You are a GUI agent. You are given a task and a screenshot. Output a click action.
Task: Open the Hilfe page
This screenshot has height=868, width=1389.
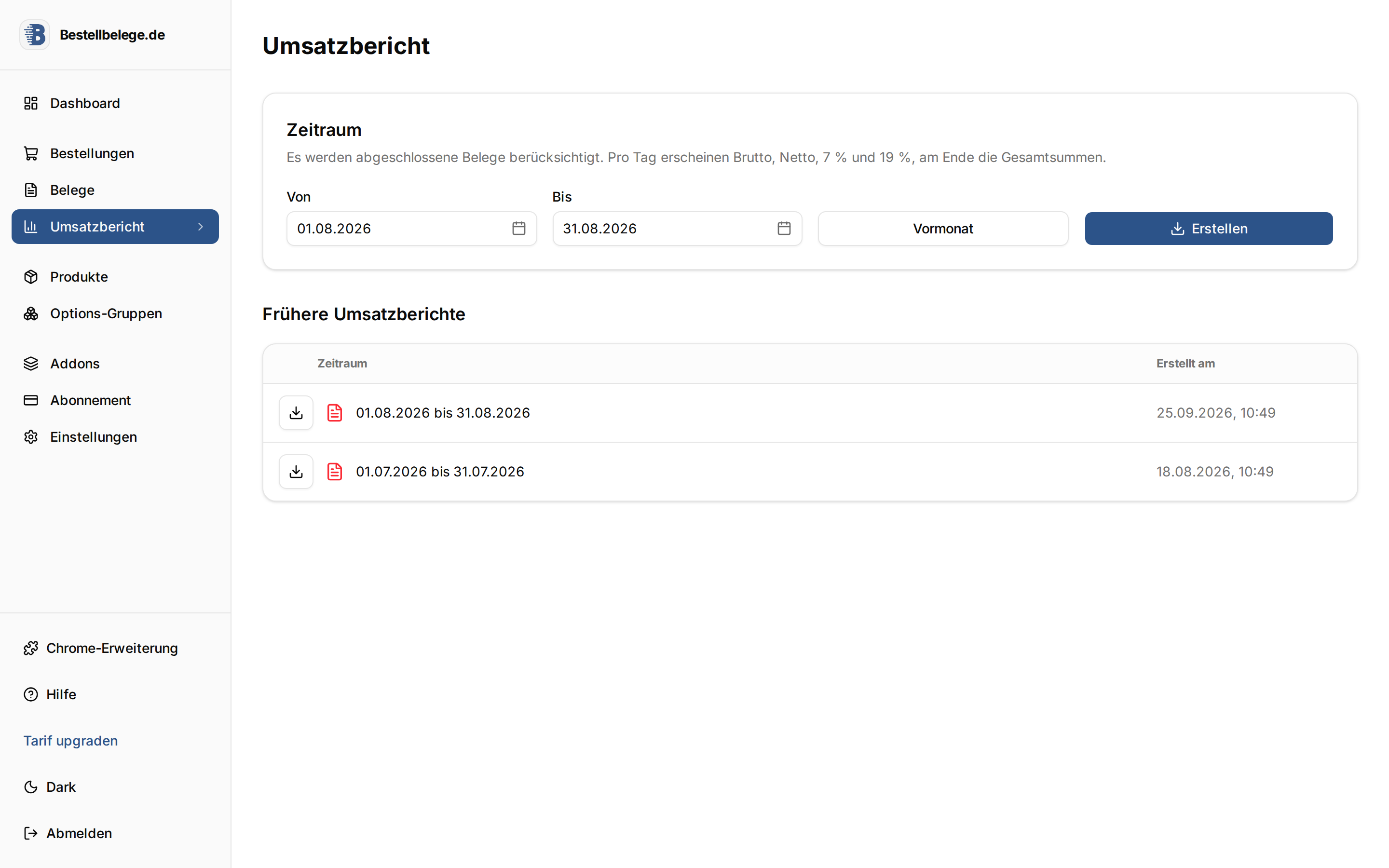pos(50,694)
